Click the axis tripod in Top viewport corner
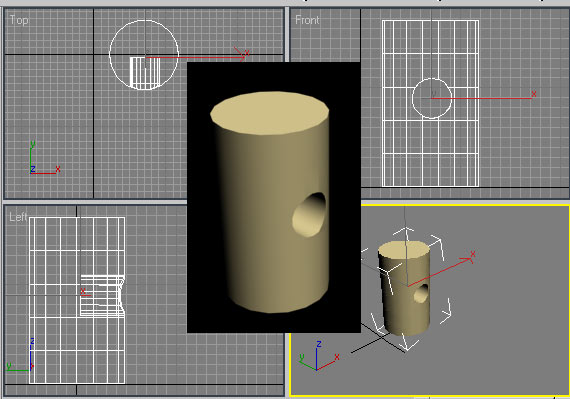570x399 pixels. 44,158
